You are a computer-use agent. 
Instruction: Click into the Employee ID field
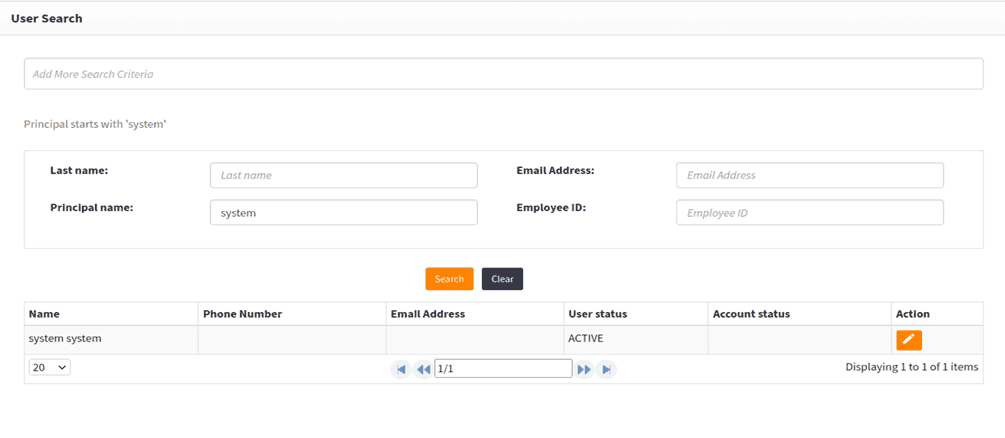coord(809,213)
